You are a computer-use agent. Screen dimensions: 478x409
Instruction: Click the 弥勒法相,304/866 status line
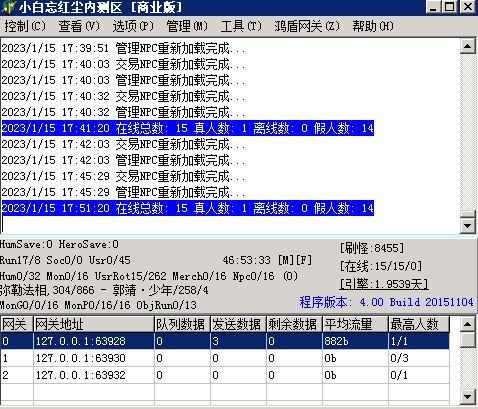coord(104,290)
